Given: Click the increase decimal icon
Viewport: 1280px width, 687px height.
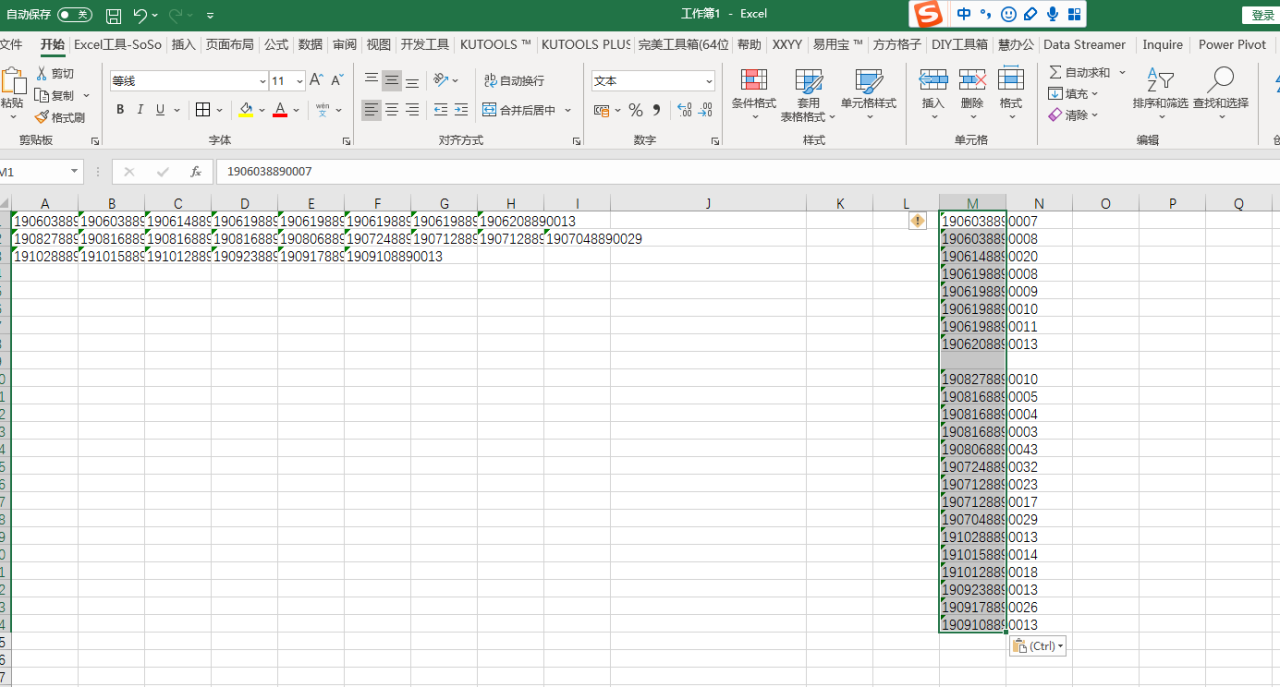Looking at the screenshot, I should click(x=684, y=110).
